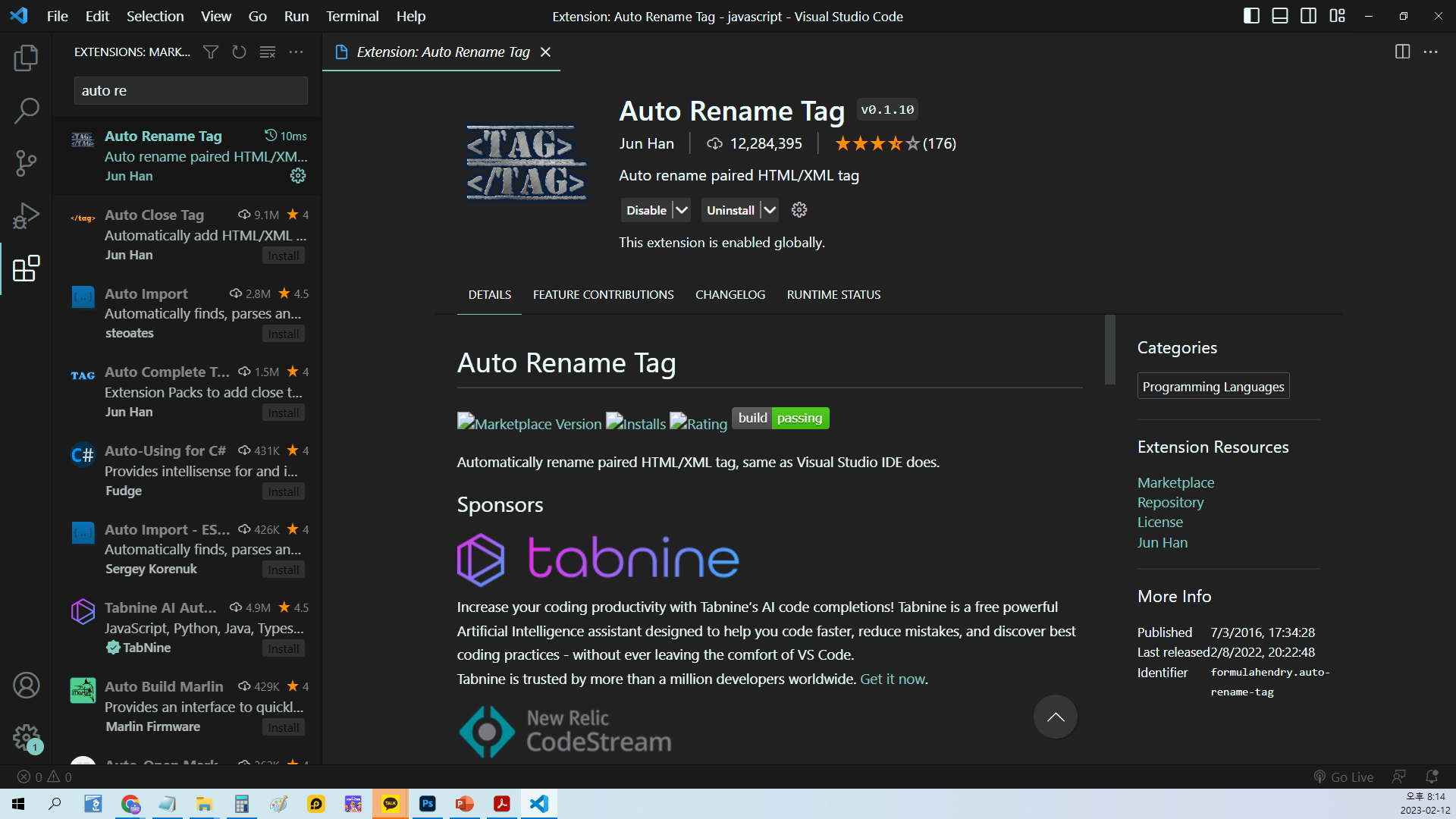Screen dimensions: 1456x819
Task: Expand the Uninstall button dropdown arrow
Action: [770, 210]
